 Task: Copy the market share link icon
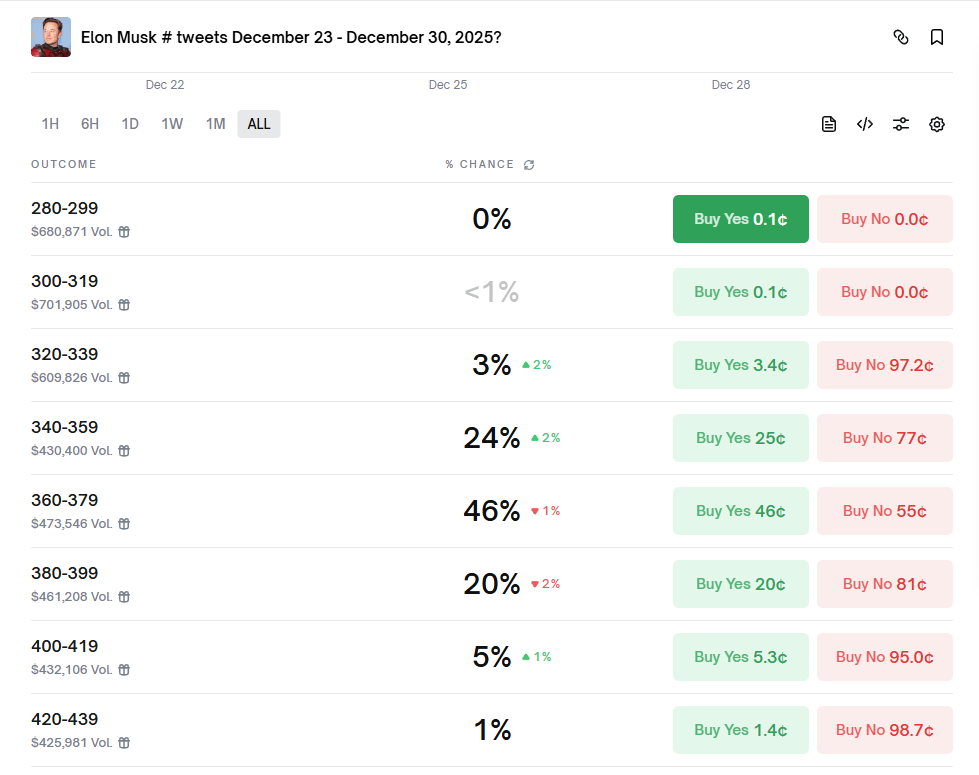click(901, 36)
